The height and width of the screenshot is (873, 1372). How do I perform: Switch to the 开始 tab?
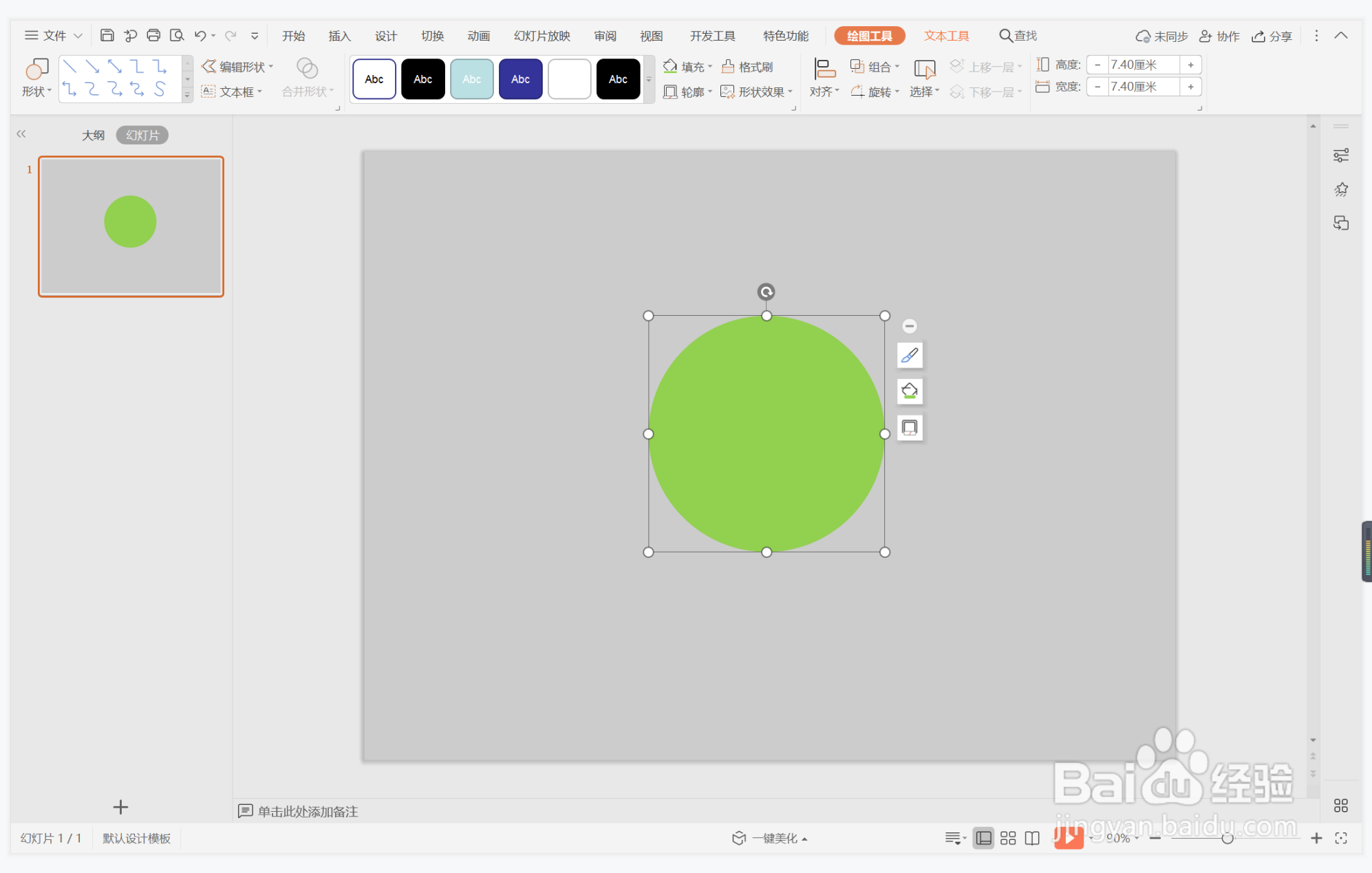coord(294,36)
